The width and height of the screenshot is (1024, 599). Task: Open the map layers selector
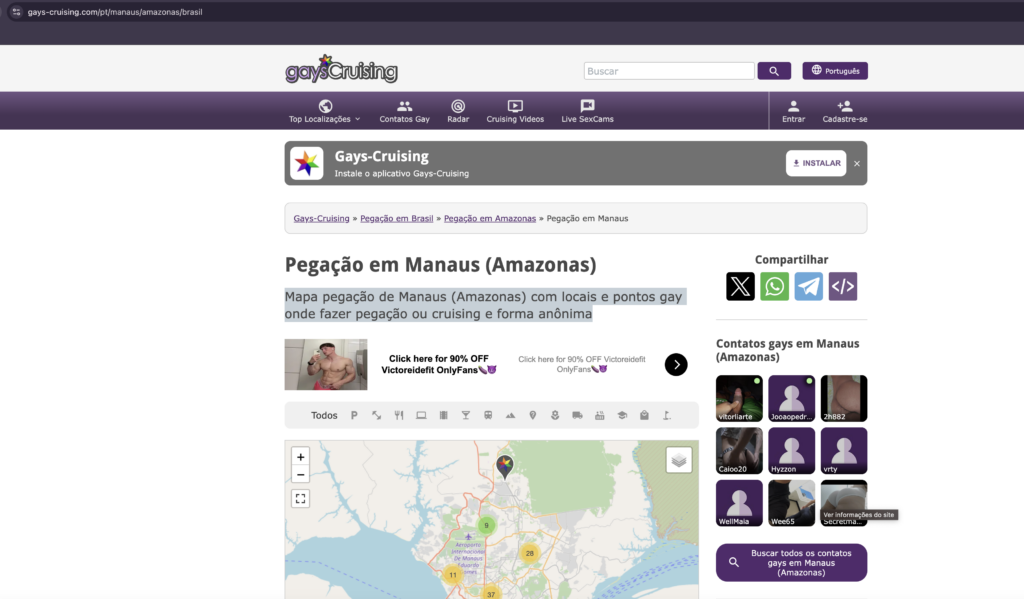click(679, 460)
